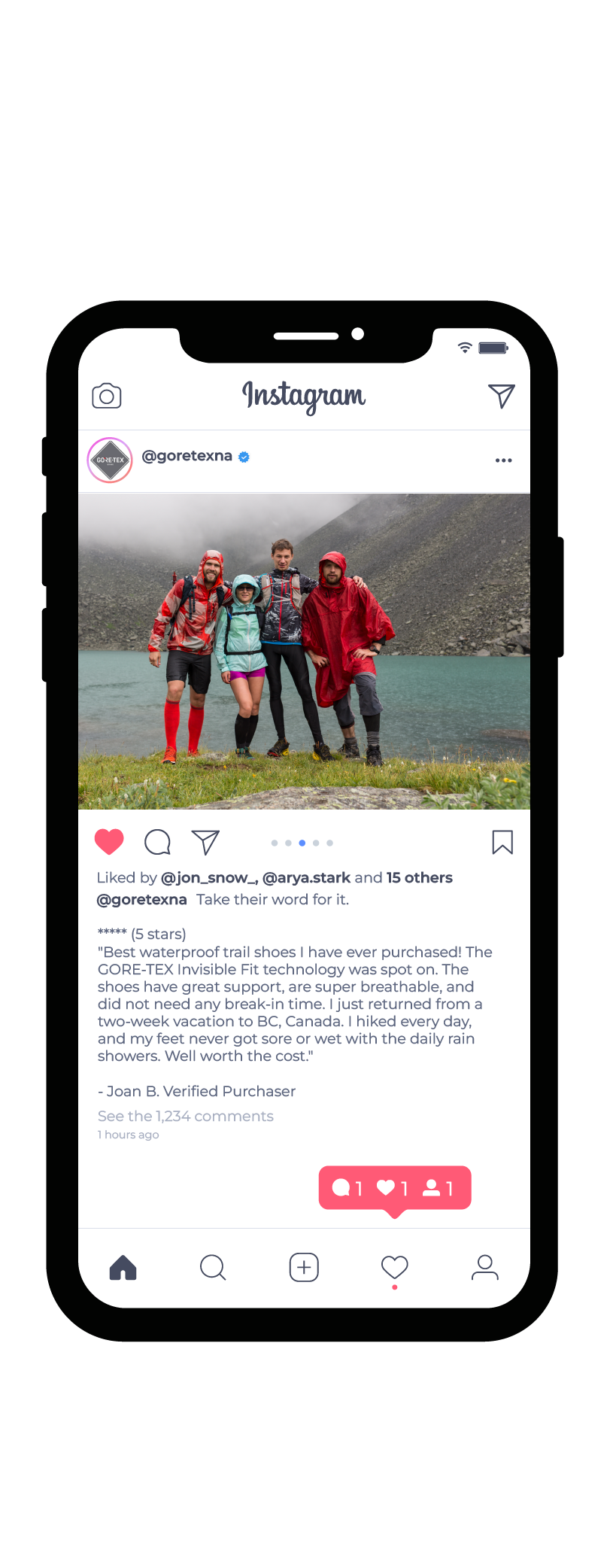View the 15 others who liked
This screenshot has width=616, height=1568.
point(420,877)
